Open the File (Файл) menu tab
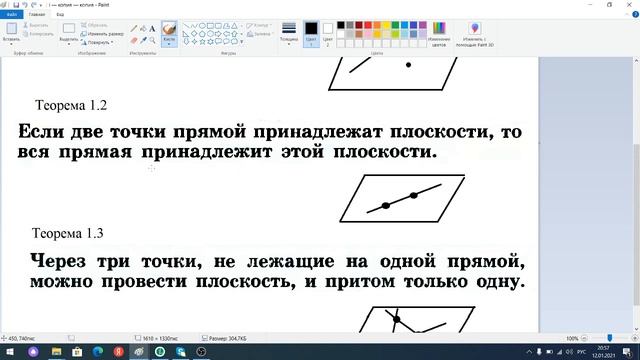 pos(12,14)
